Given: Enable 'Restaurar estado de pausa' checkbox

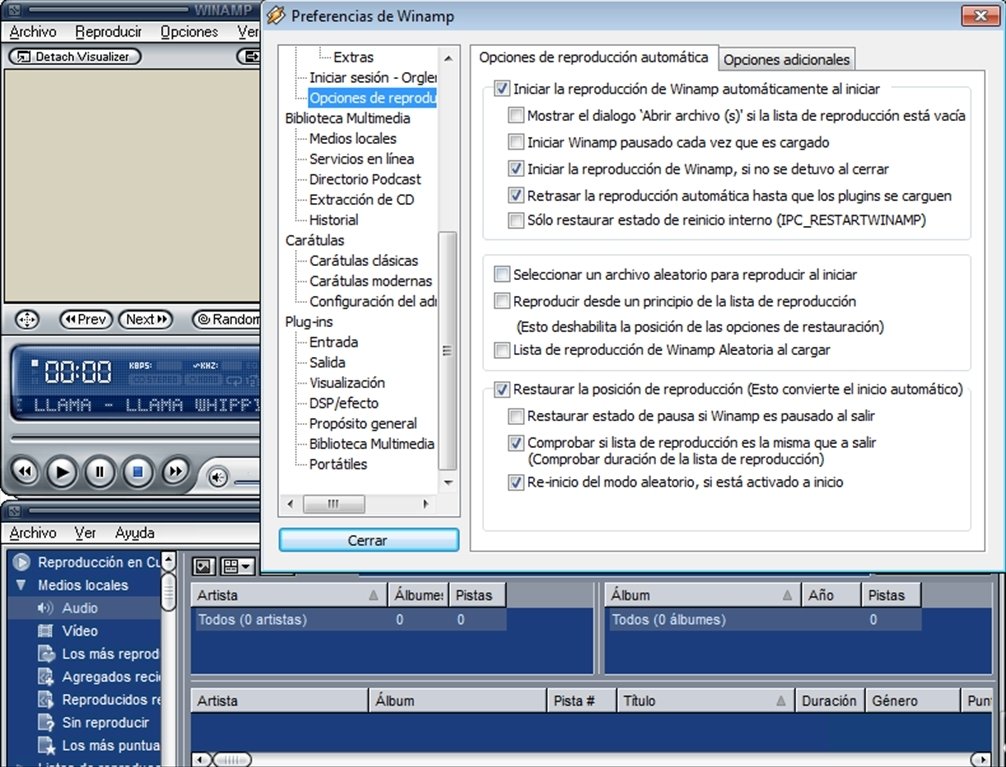Looking at the screenshot, I should (x=516, y=416).
